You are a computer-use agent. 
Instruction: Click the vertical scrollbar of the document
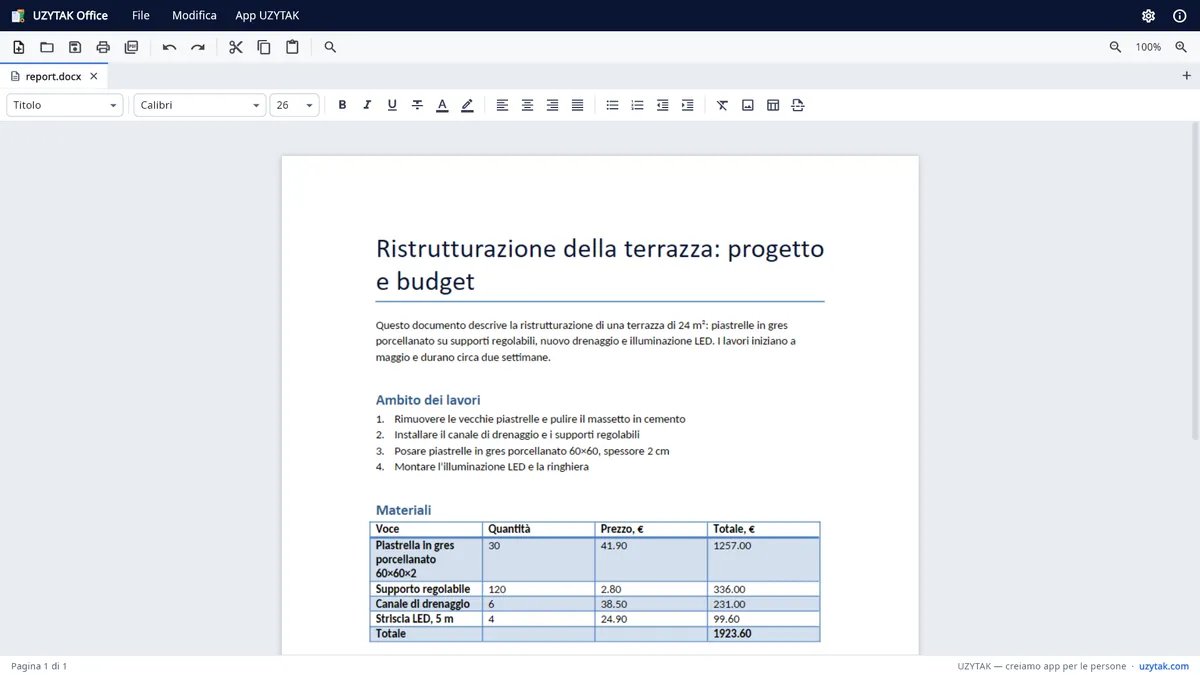pos(1195,283)
